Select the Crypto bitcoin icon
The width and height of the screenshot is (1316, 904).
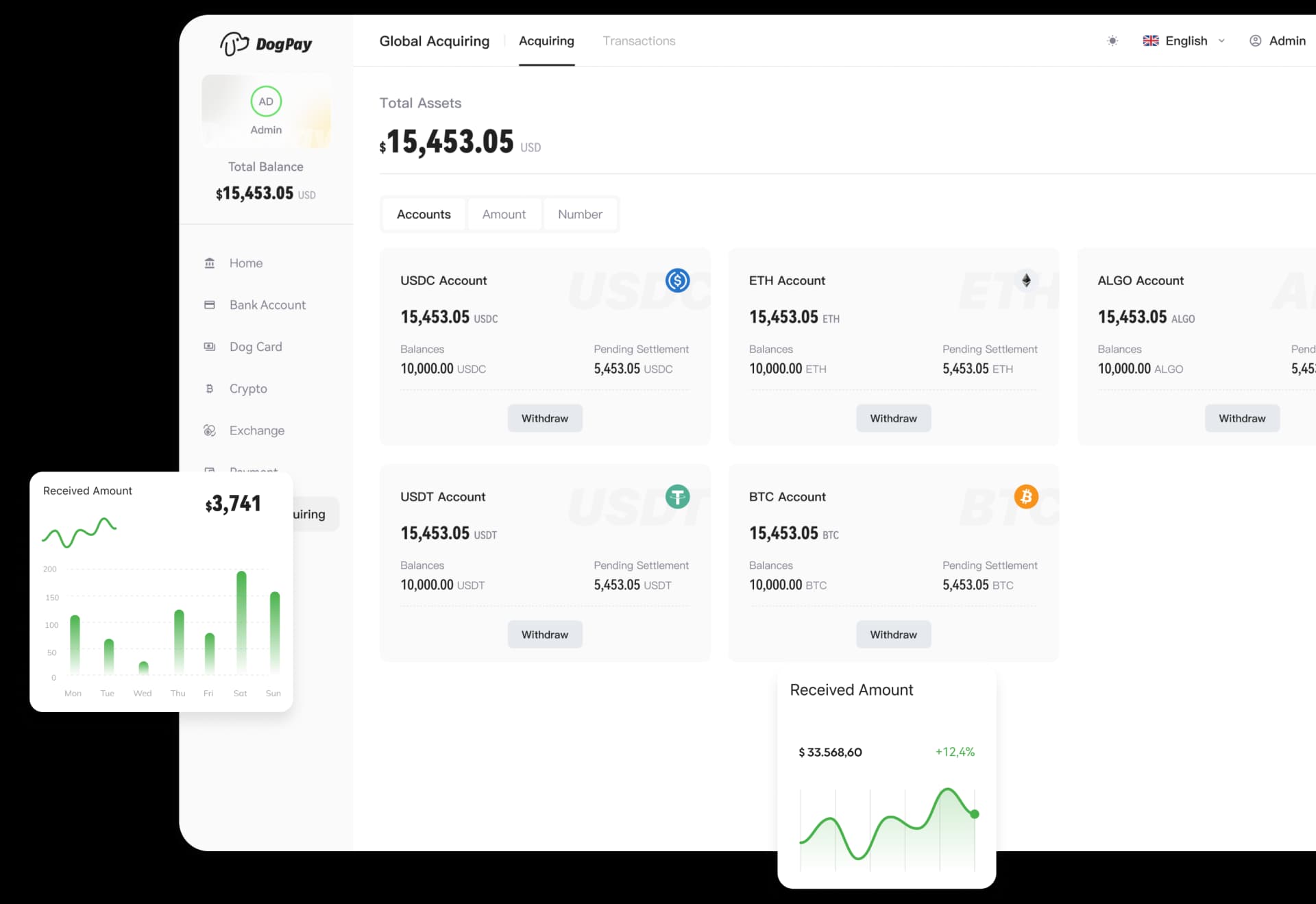click(x=210, y=389)
